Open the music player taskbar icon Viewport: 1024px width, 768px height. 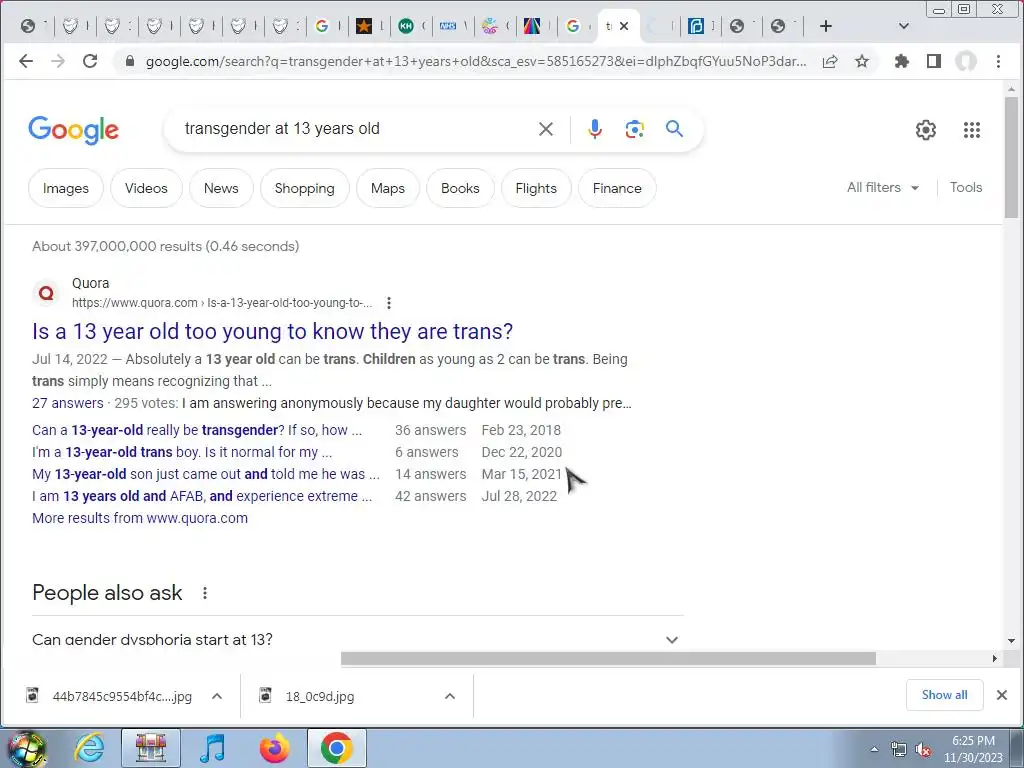(212, 748)
